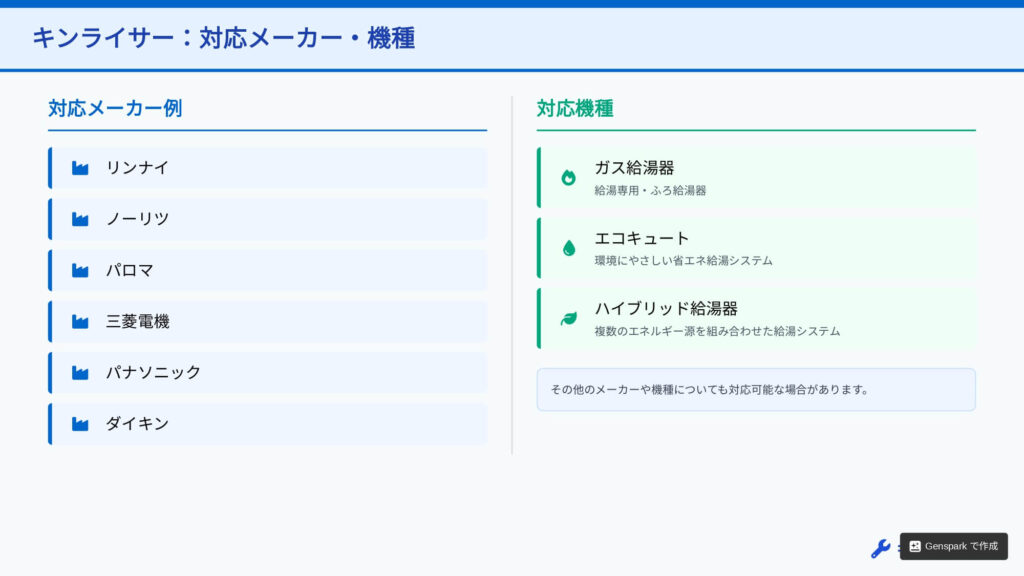Click the 複数のエネルギー源を組み合わせた給湯システム subtitle
Image resolution: width=1024 pixels, height=576 pixels.
pyautogui.click(x=717, y=331)
